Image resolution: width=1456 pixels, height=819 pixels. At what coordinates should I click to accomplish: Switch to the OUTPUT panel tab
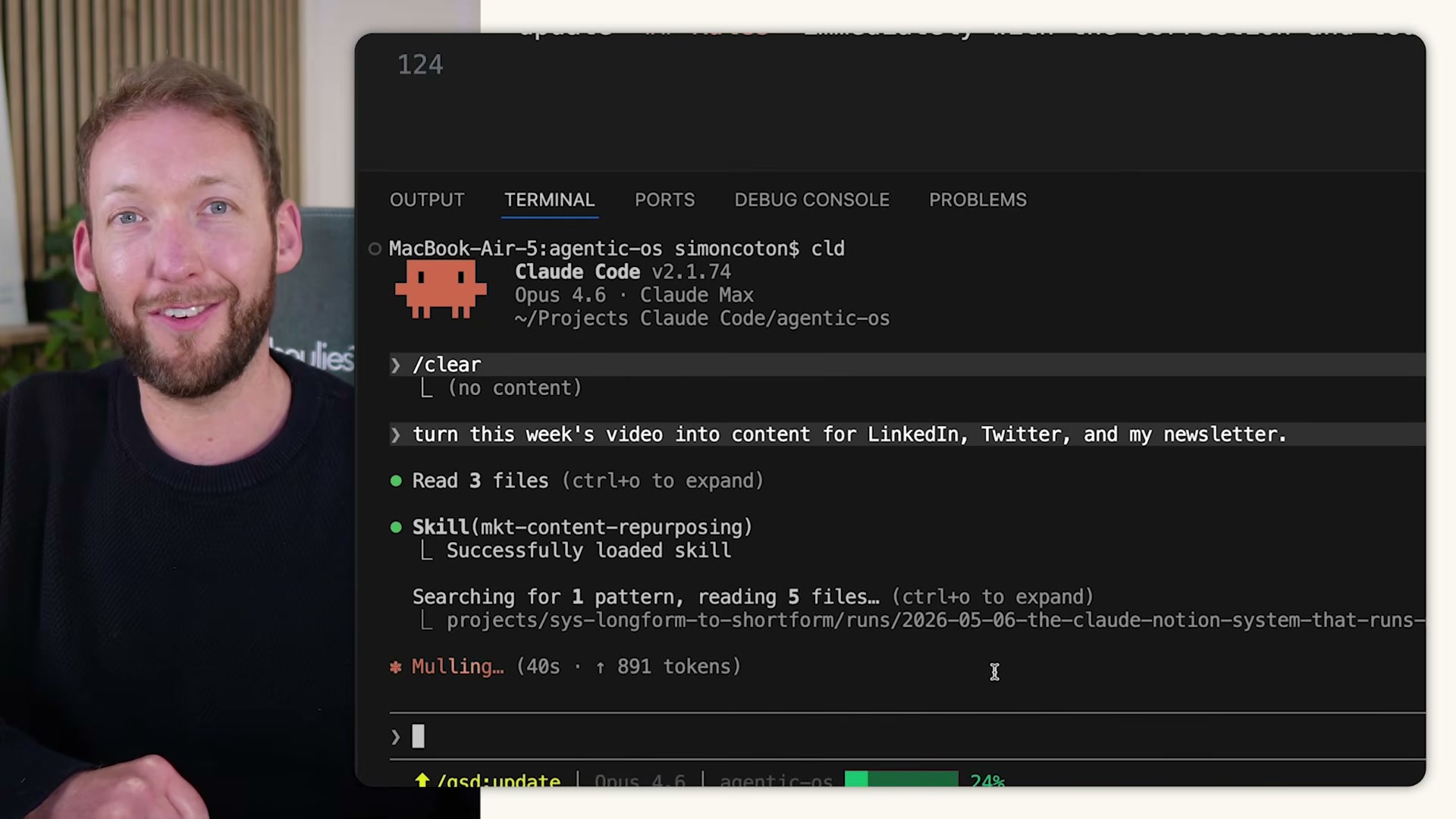427,199
